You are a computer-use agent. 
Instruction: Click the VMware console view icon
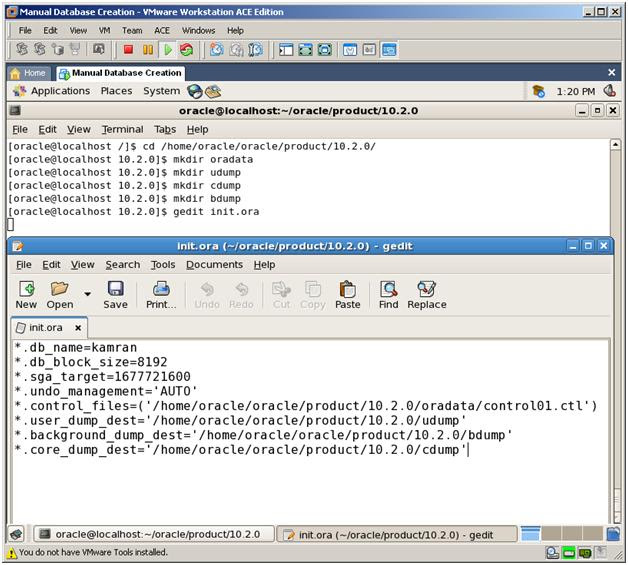click(x=389, y=50)
